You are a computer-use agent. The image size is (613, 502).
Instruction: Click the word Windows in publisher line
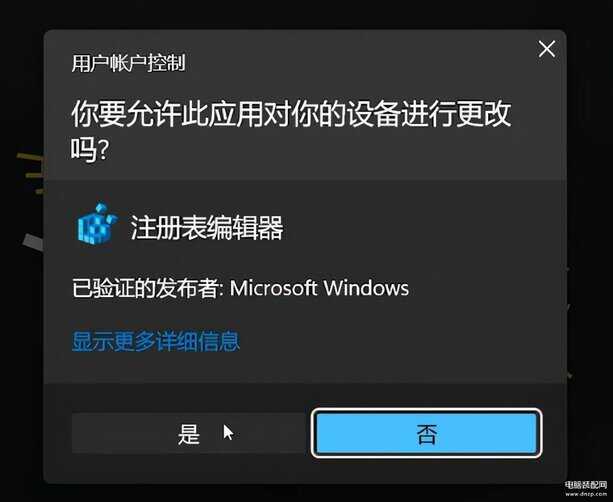[x=366, y=288]
